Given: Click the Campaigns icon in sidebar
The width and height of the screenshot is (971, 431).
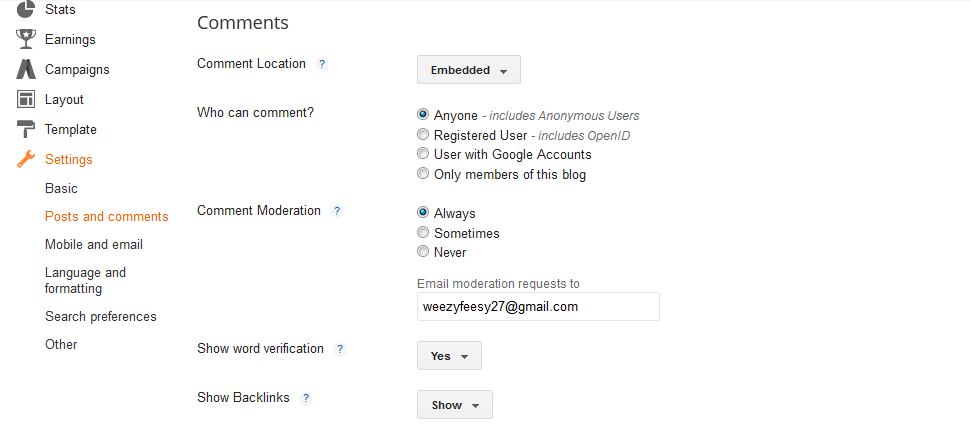Looking at the screenshot, I should 26,69.
